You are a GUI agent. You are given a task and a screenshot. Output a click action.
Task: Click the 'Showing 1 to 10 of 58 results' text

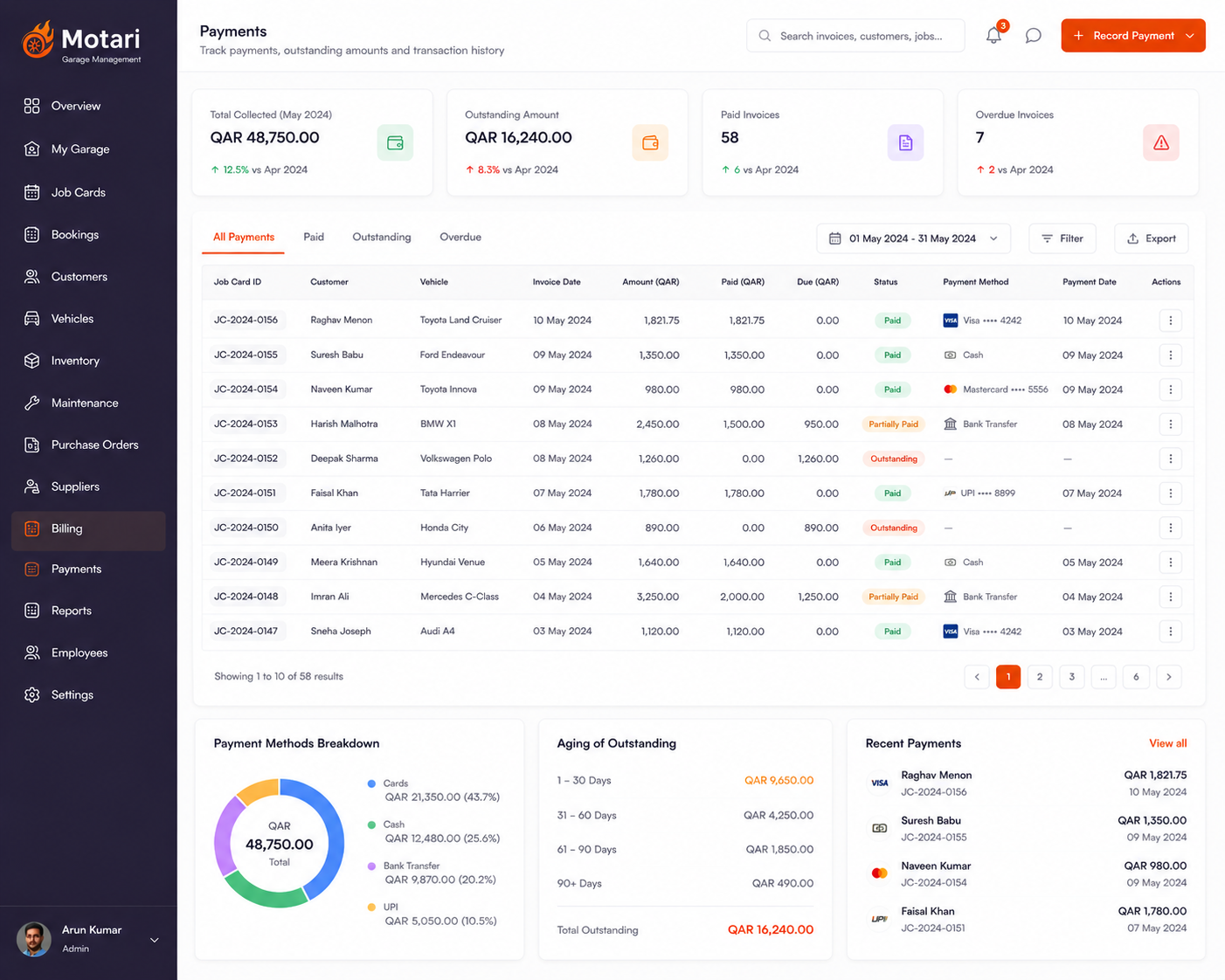click(x=279, y=676)
